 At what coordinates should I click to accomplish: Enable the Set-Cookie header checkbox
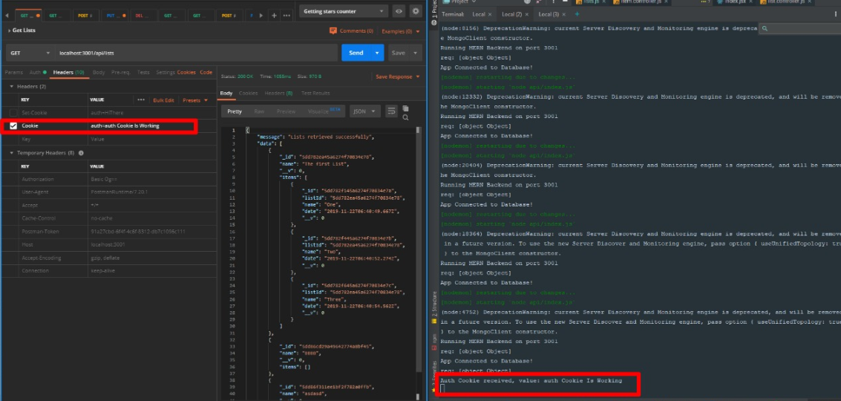coord(13,113)
